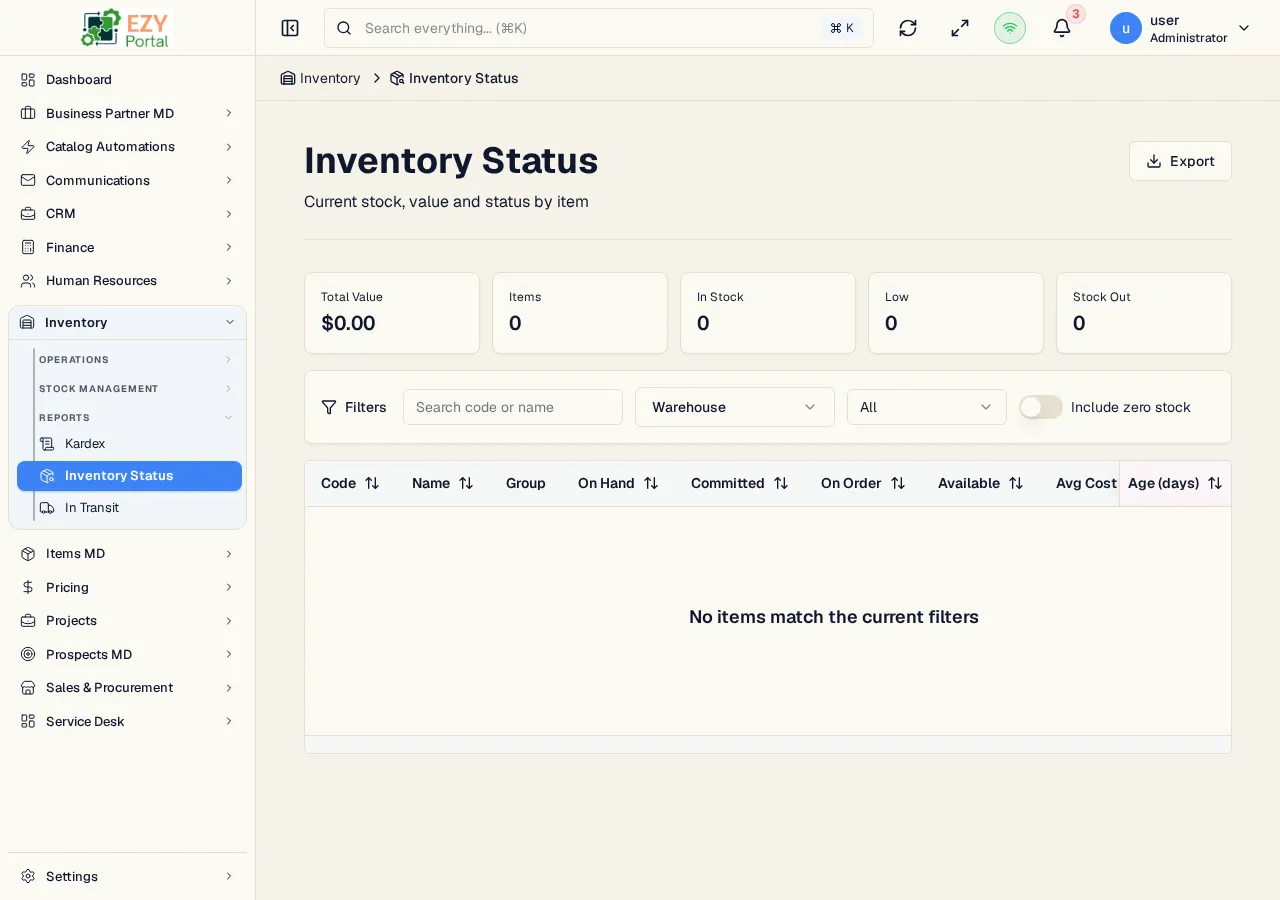
Task: Click the Settings gear icon
Action: click(x=28, y=876)
